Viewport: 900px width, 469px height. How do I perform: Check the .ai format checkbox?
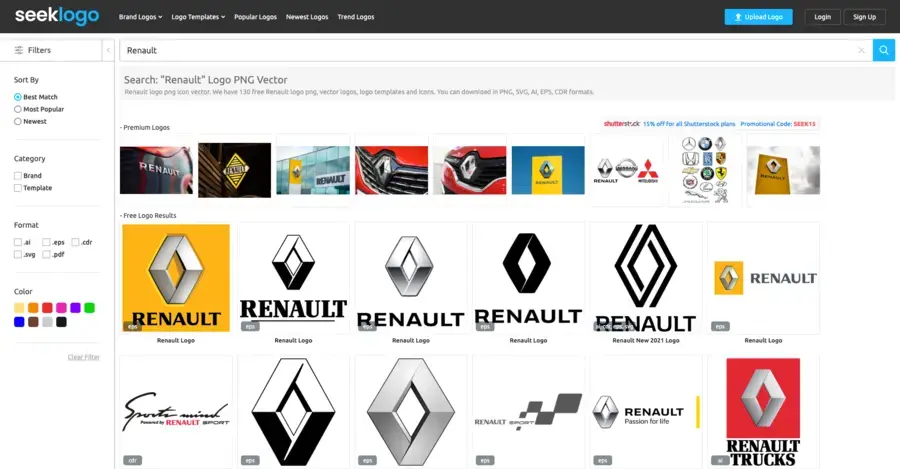[18, 242]
